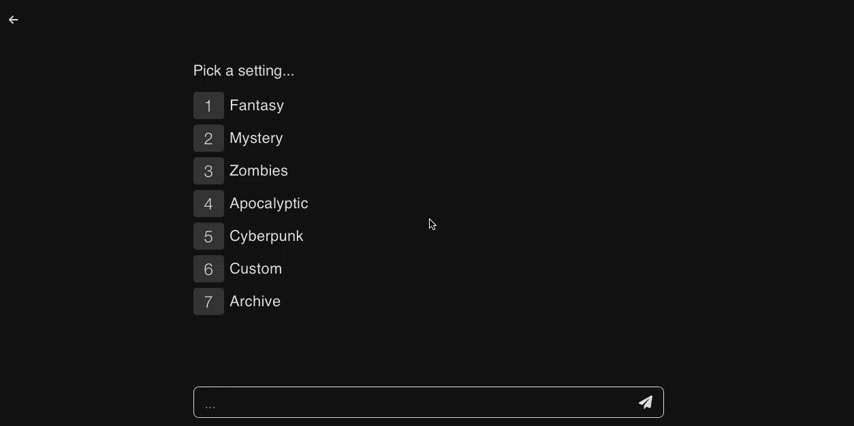
Task: Select number 6 box for Custom
Action: click(x=209, y=269)
